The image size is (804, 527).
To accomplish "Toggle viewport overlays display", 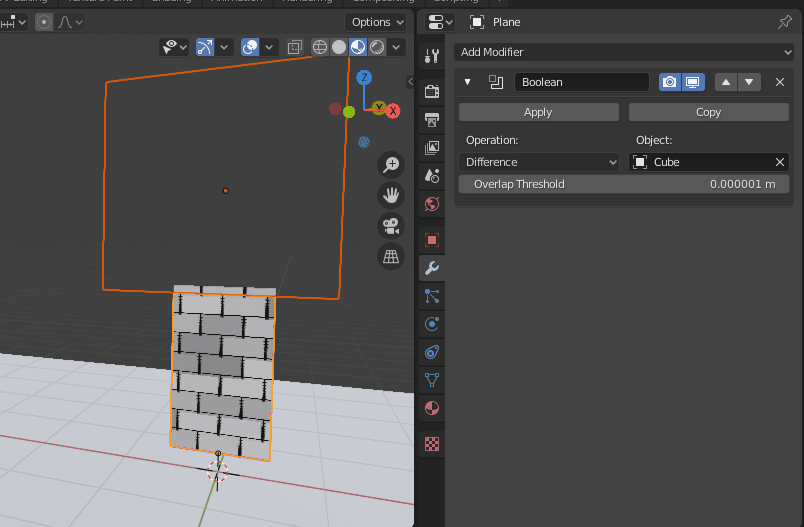I will 250,47.
